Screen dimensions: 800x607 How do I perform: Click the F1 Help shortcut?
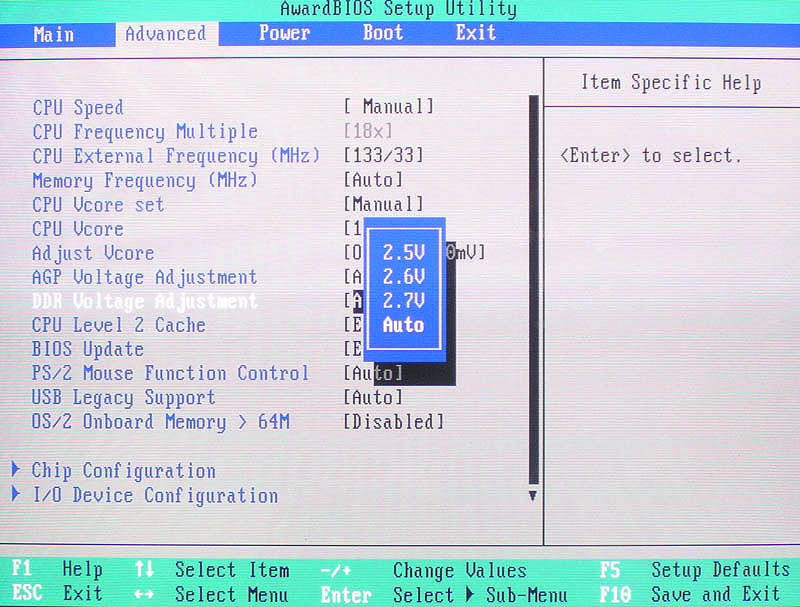pyautogui.click(x=58, y=570)
